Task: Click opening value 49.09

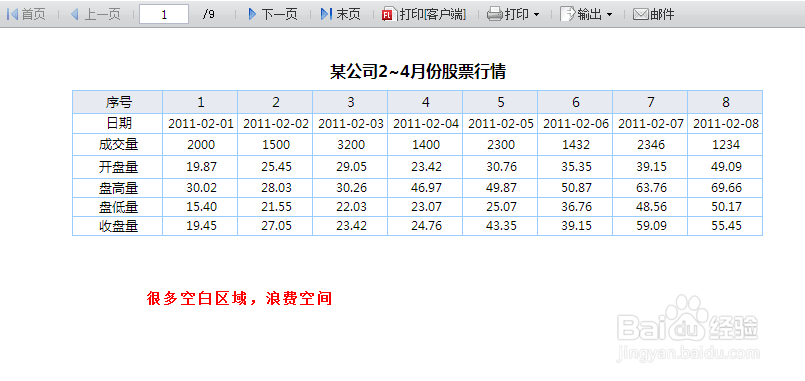Action: click(725, 167)
